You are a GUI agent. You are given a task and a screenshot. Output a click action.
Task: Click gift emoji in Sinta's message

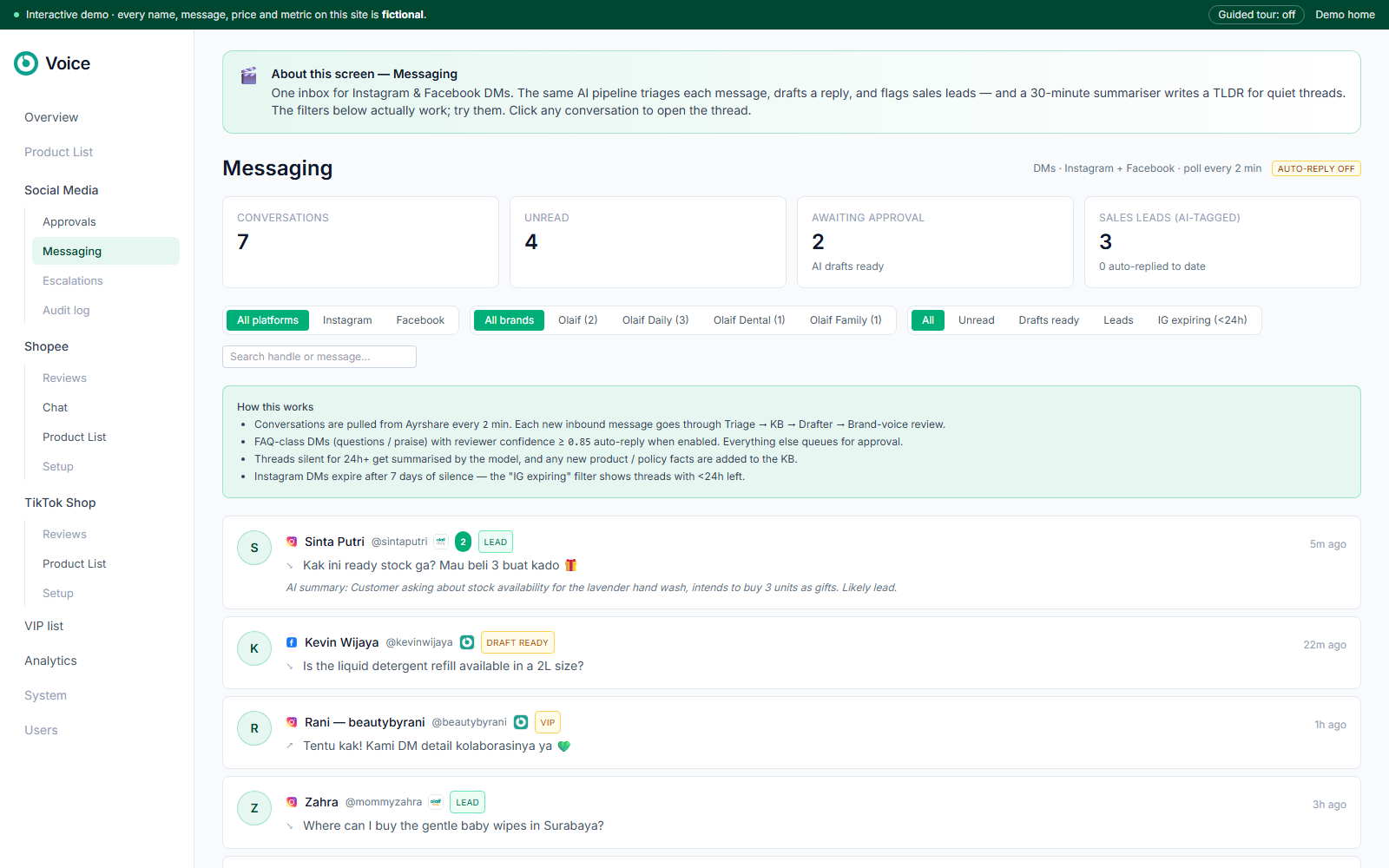pyautogui.click(x=571, y=565)
